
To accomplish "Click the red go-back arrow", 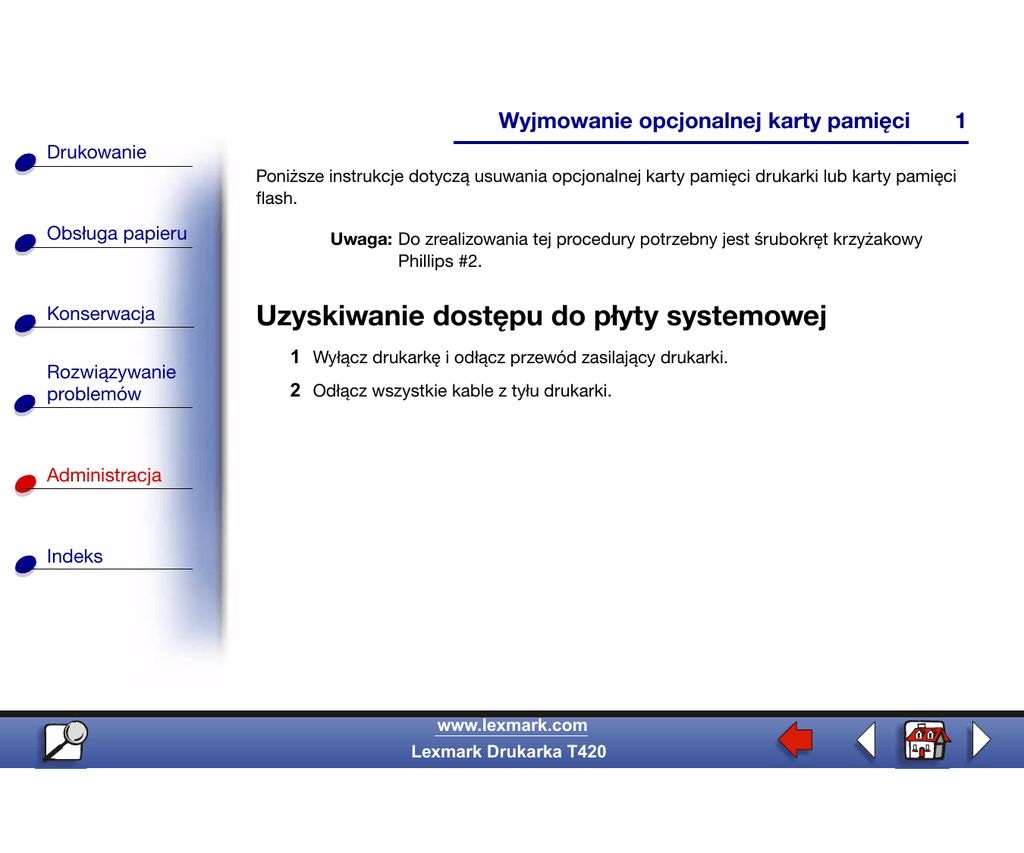I will (795, 741).
